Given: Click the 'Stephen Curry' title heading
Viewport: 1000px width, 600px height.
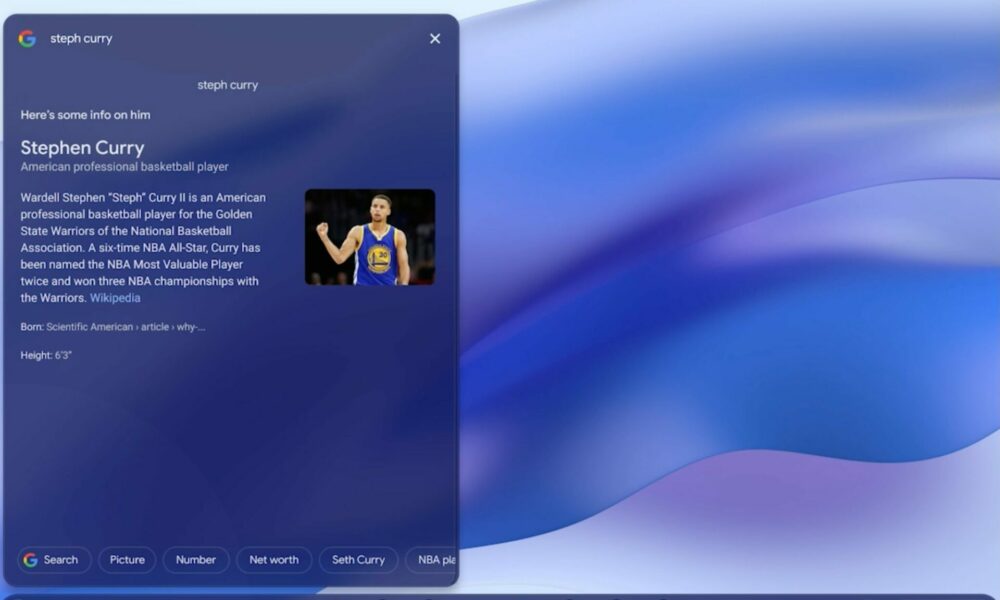Looking at the screenshot, I should pyautogui.click(x=82, y=147).
